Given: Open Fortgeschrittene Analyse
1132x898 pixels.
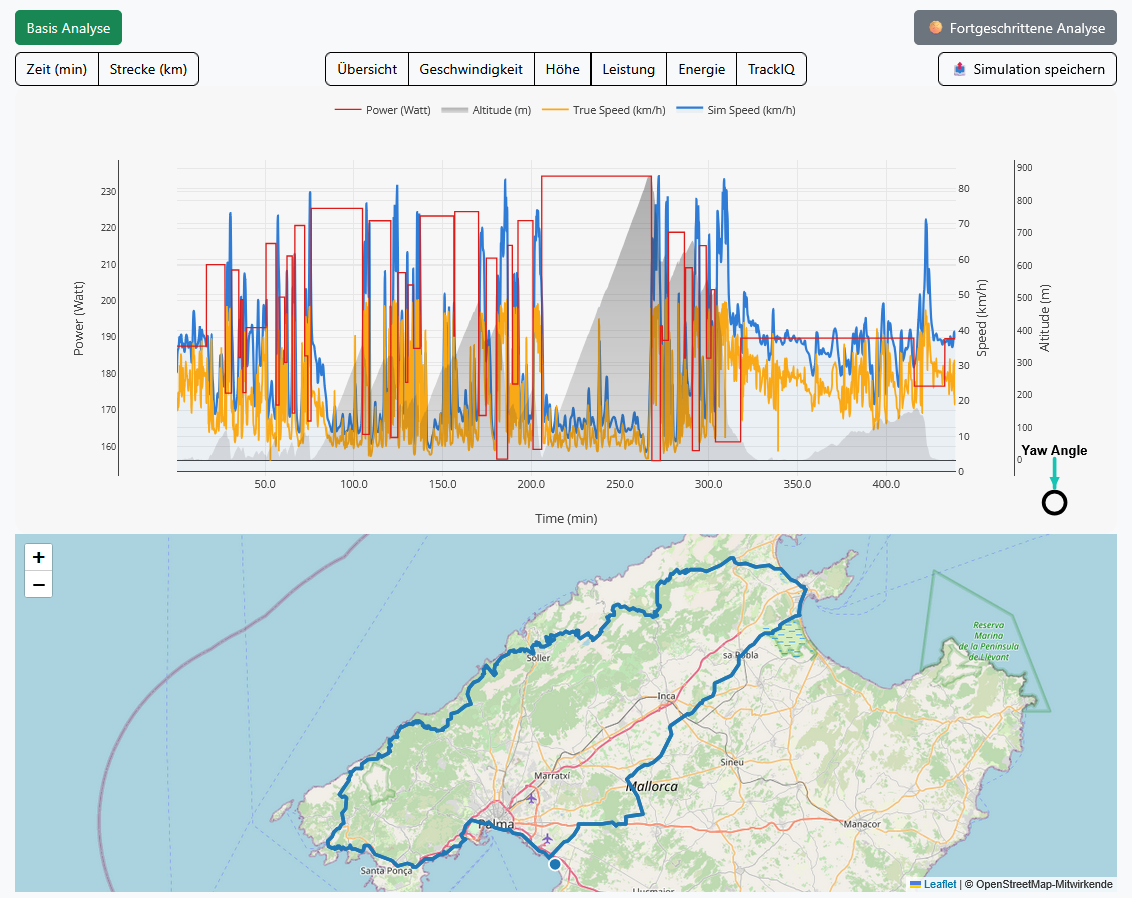Looking at the screenshot, I should pos(1015,28).
